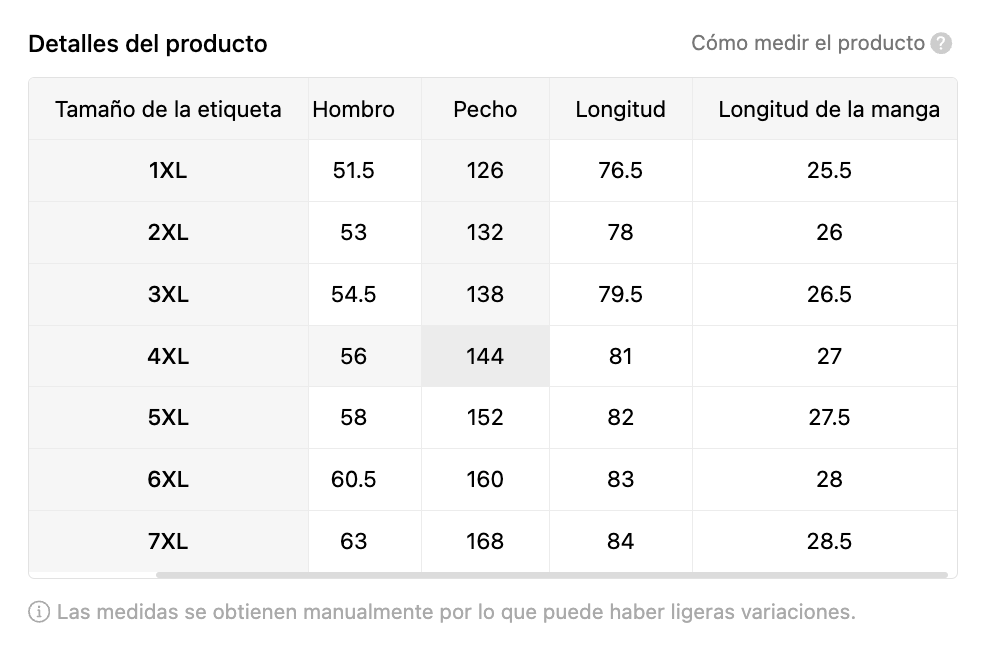Select the 3XL size row label
Image resolution: width=982 pixels, height=646 pixels.
(x=168, y=294)
